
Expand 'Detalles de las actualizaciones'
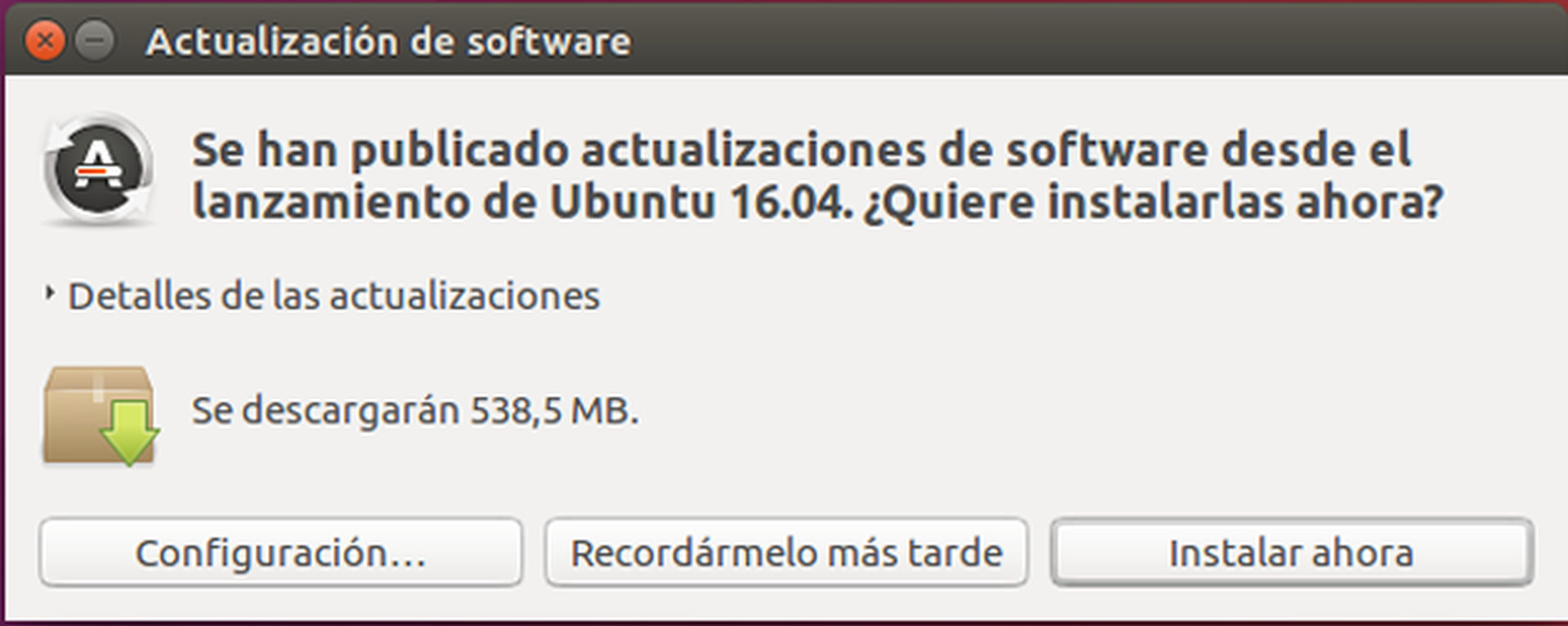tap(335, 296)
